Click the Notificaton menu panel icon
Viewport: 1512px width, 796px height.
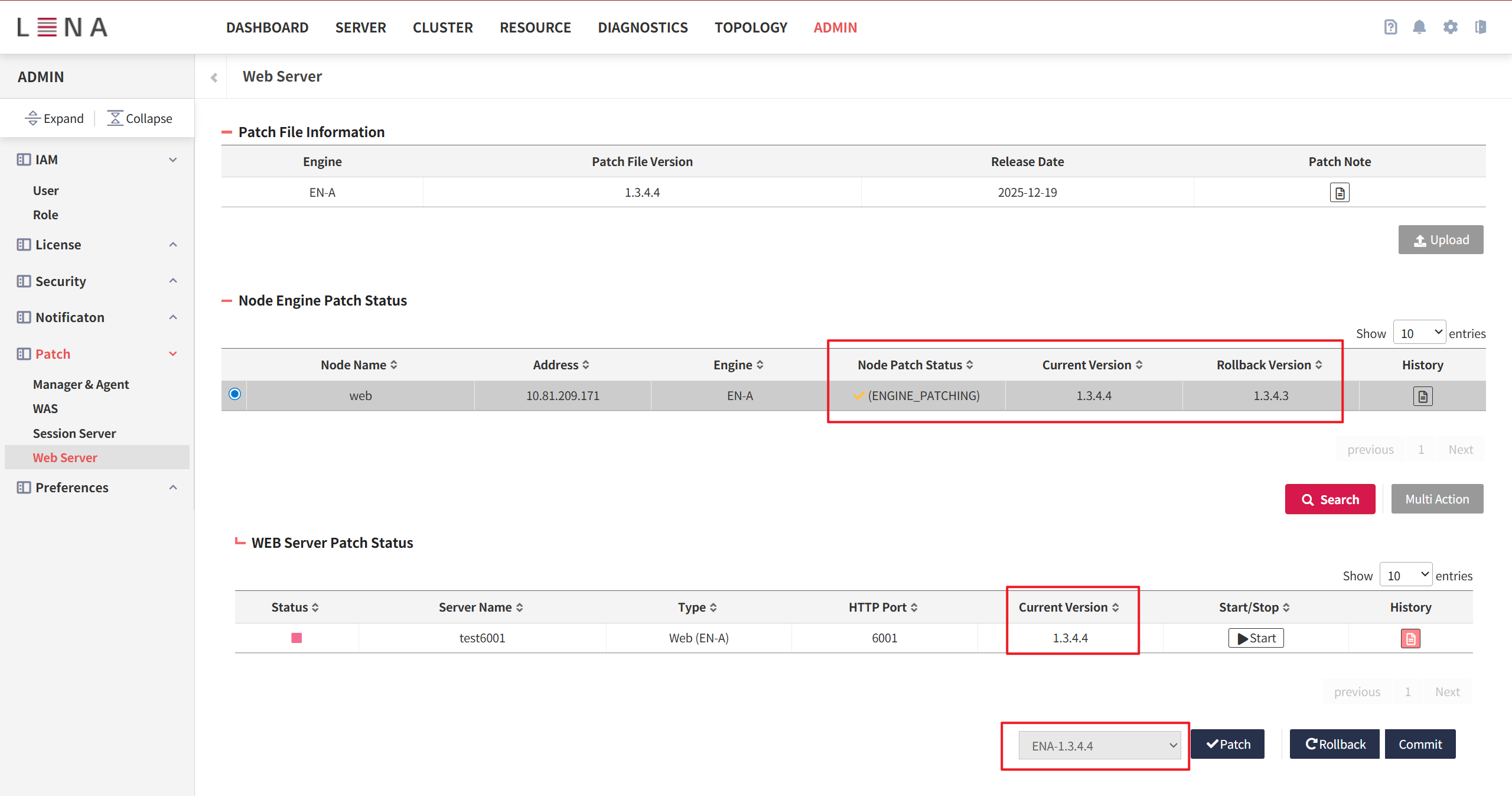click(x=24, y=317)
